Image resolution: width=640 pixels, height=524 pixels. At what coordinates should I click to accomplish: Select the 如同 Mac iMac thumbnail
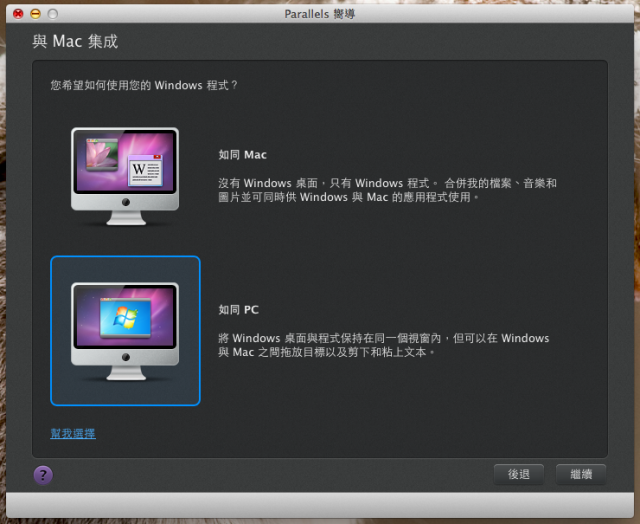coord(125,176)
